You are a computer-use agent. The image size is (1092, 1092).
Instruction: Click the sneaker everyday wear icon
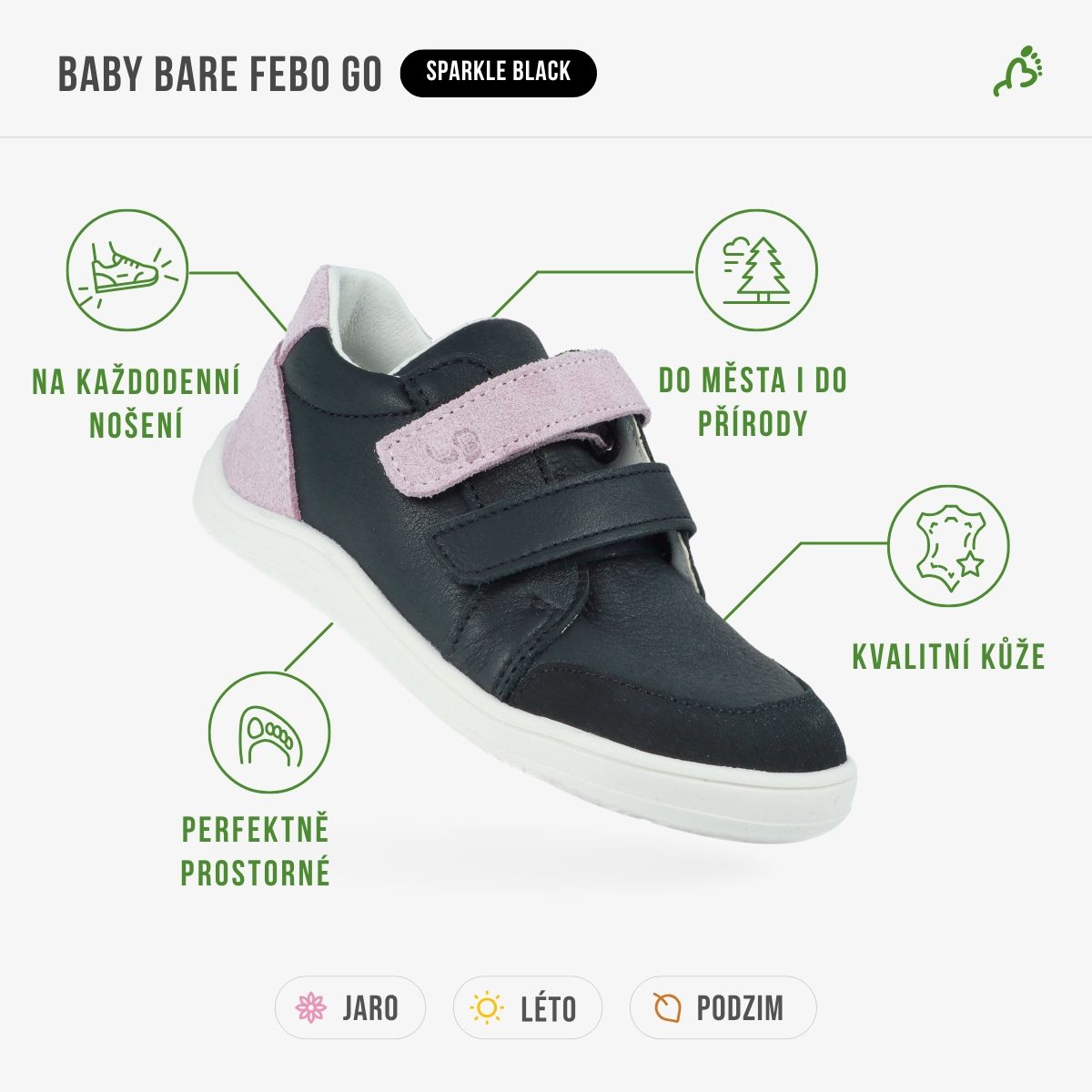(126, 272)
